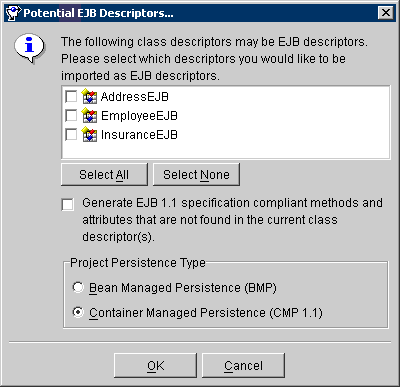Click the Select All button
The width and height of the screenshot is (400, 387).
coord(104,174)
